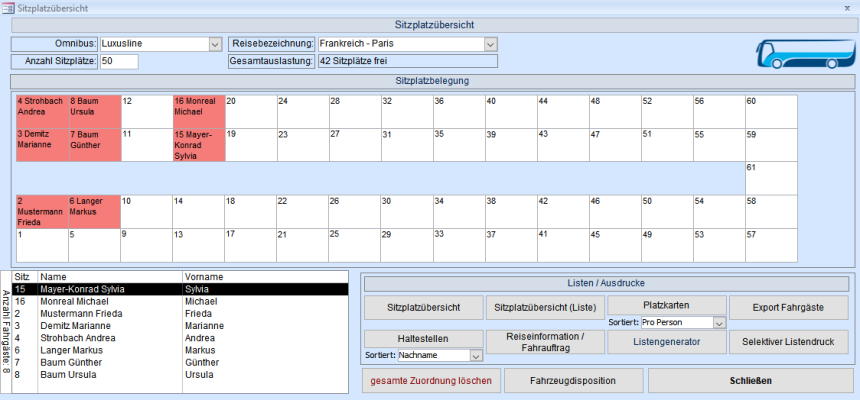Select free seat 10
The width and height of the screenshot is (860, 400).
(x=146, y=212)
